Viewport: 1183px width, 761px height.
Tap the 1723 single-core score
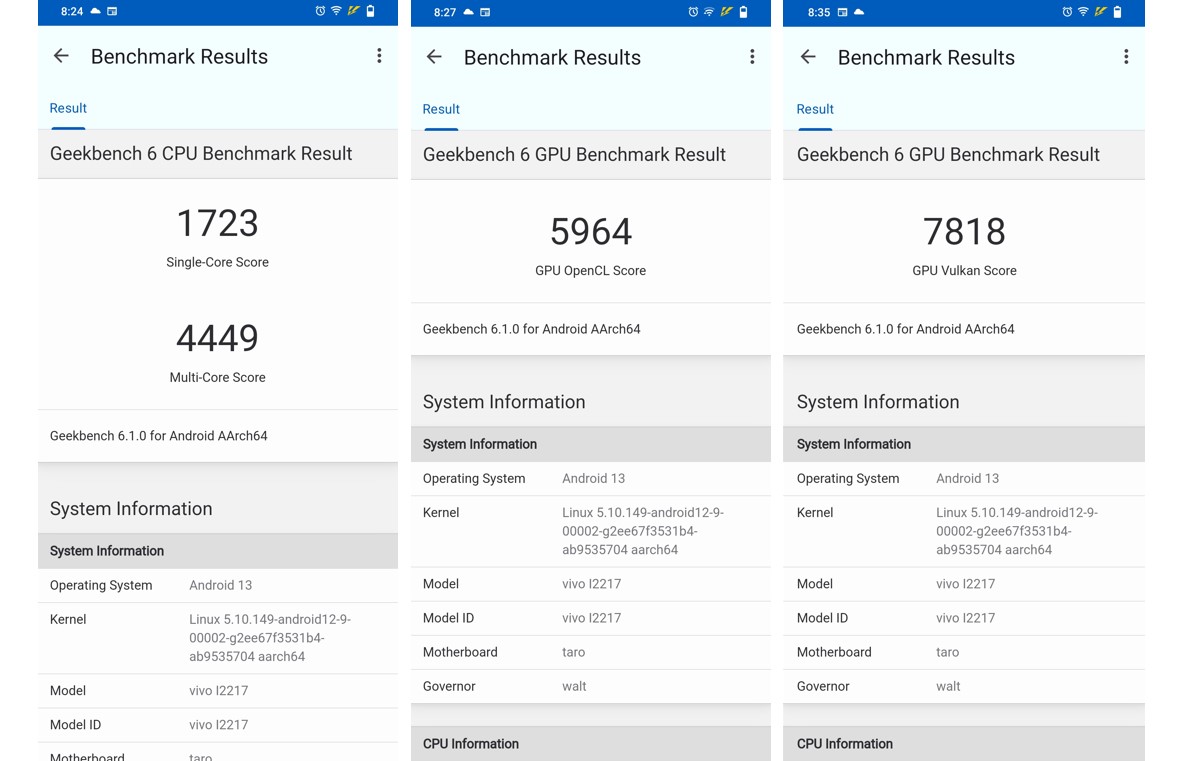pos(217,223)
